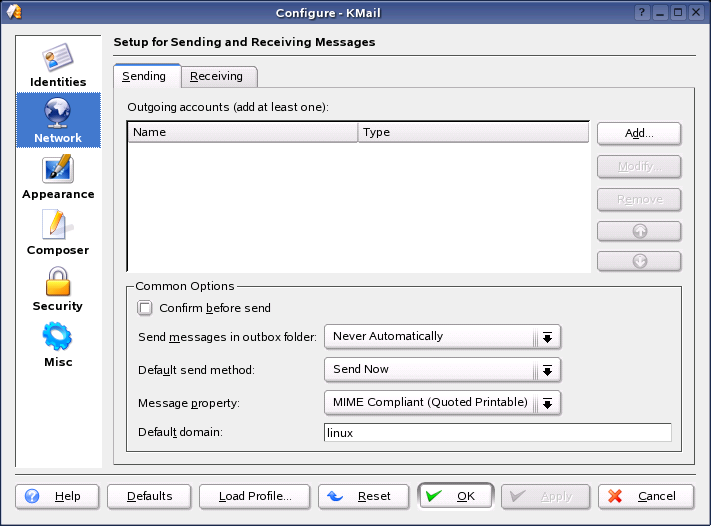Click Add... to add outgoing account
Image resolution: width=711 pixels, height=526 pixels.
(x=639, y=133)
